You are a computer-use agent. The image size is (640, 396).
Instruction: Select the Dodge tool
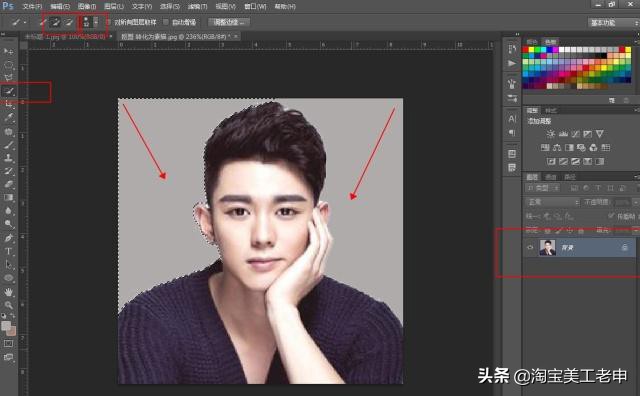8,224
